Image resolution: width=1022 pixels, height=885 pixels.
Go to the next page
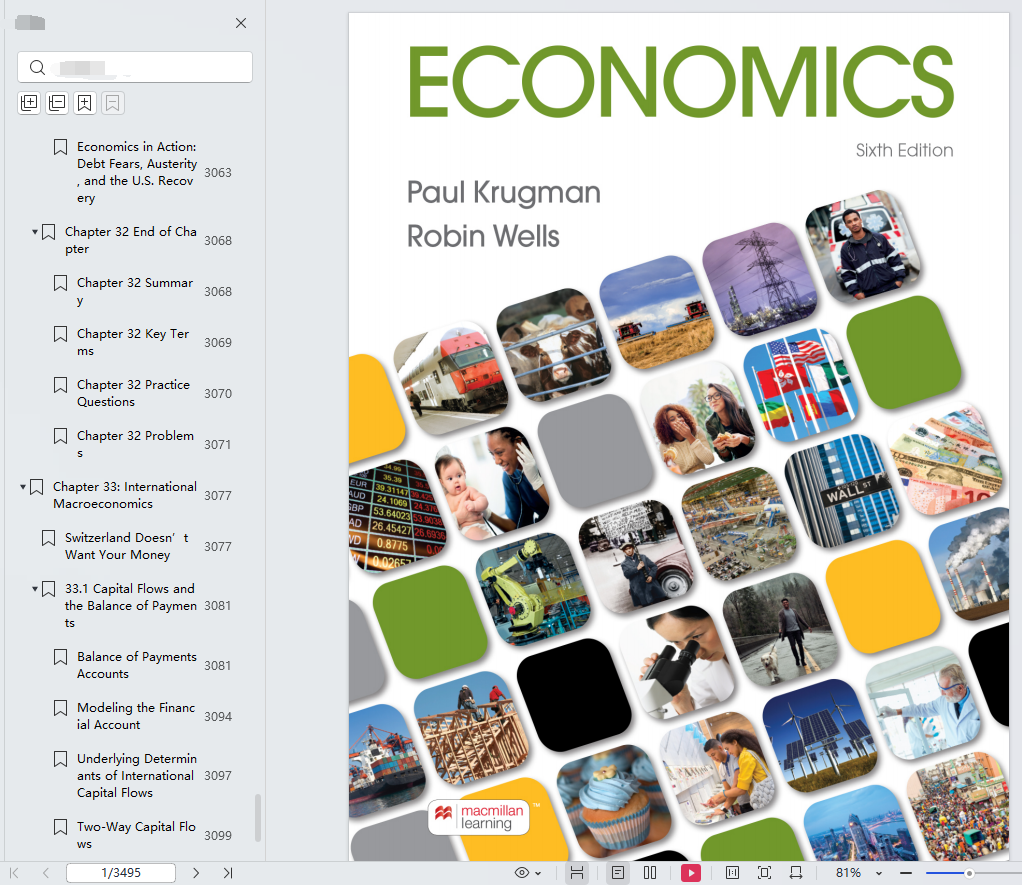coord(196,873)
